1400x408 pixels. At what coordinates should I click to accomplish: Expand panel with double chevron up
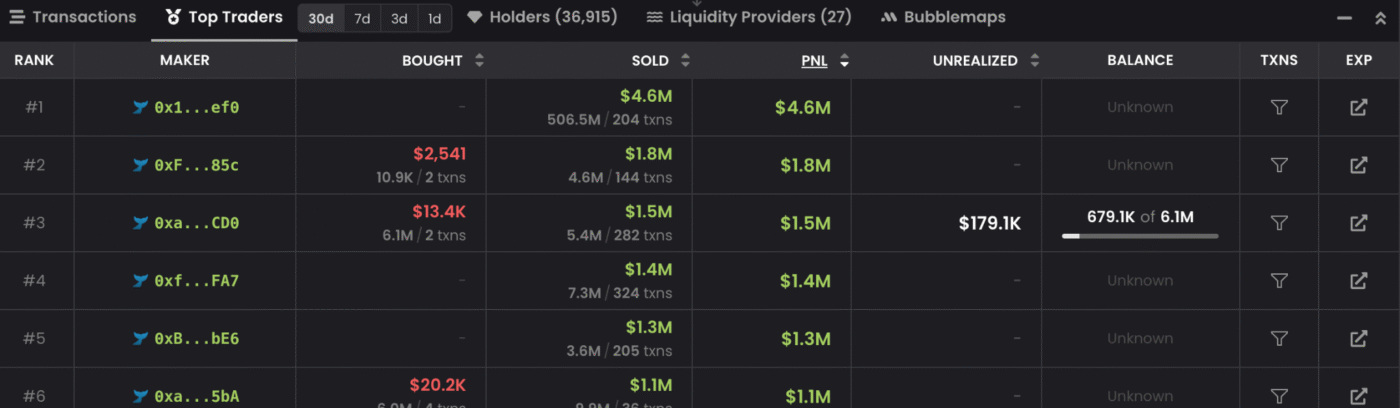tap(1380, 18)
